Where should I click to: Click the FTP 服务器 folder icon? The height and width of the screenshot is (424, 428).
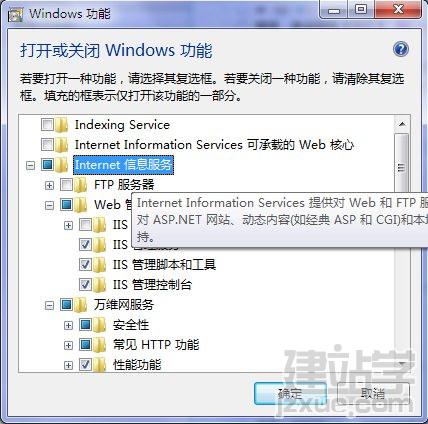80,185
